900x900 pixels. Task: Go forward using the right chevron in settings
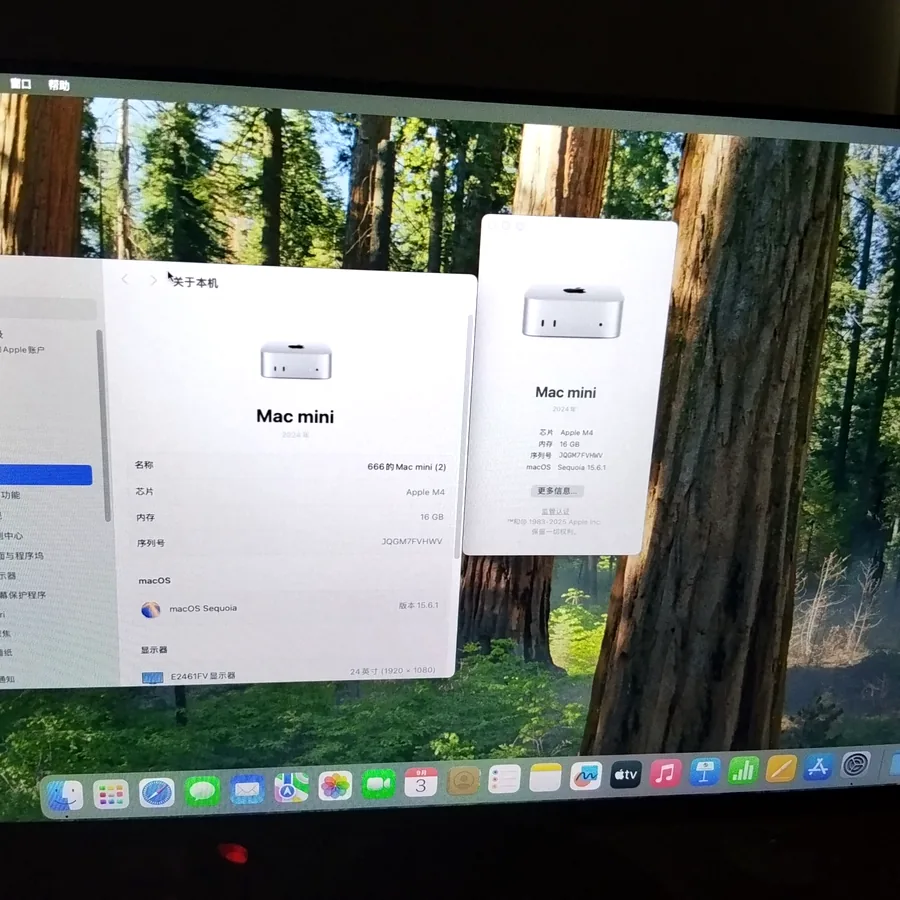[153, 280]
